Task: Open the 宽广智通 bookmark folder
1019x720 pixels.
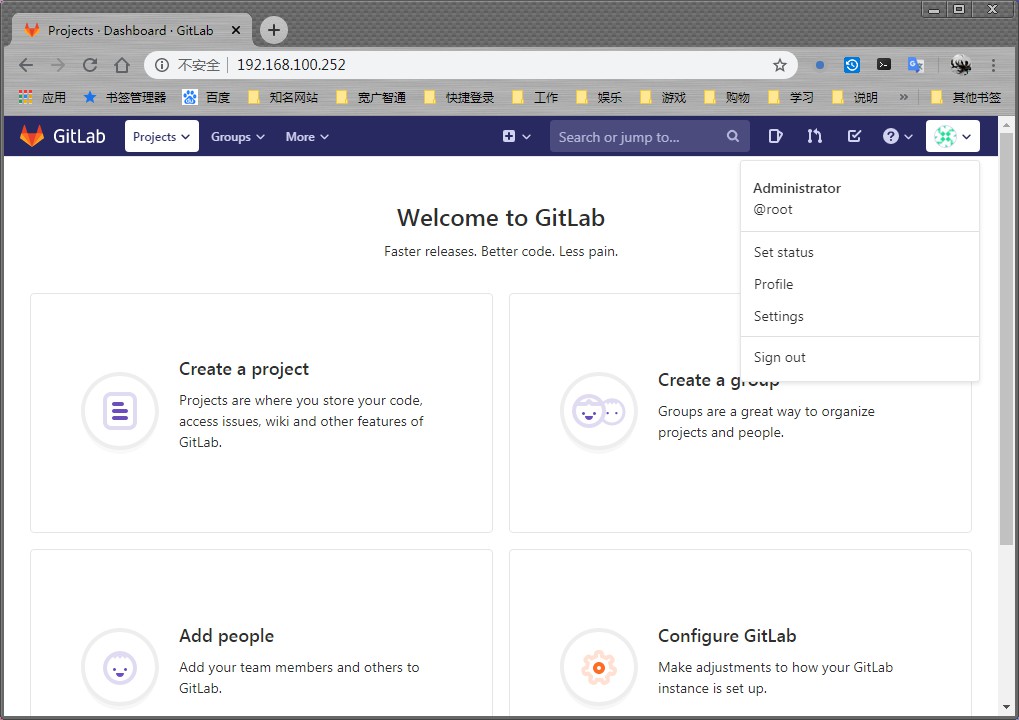Action: tap(371, 97)
